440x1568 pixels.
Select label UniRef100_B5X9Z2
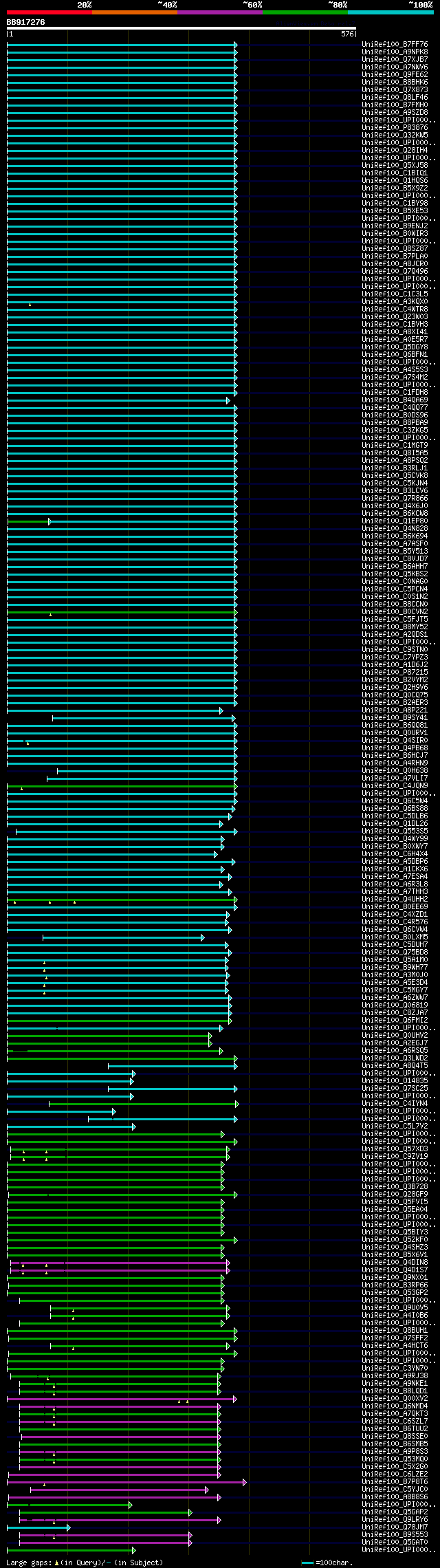pyautogui.click(x=395, y=188)
